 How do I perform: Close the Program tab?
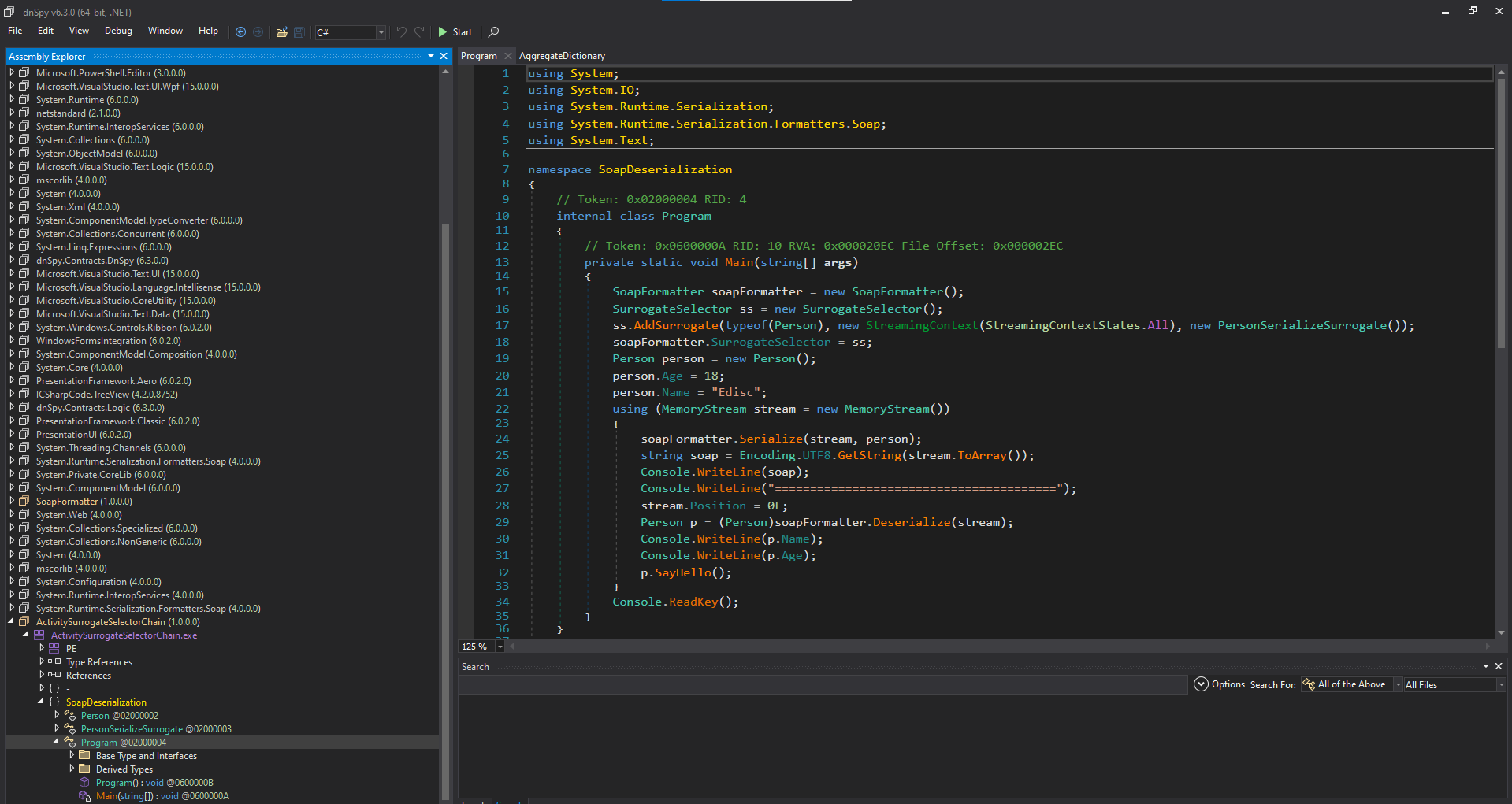tap(508, 56)
